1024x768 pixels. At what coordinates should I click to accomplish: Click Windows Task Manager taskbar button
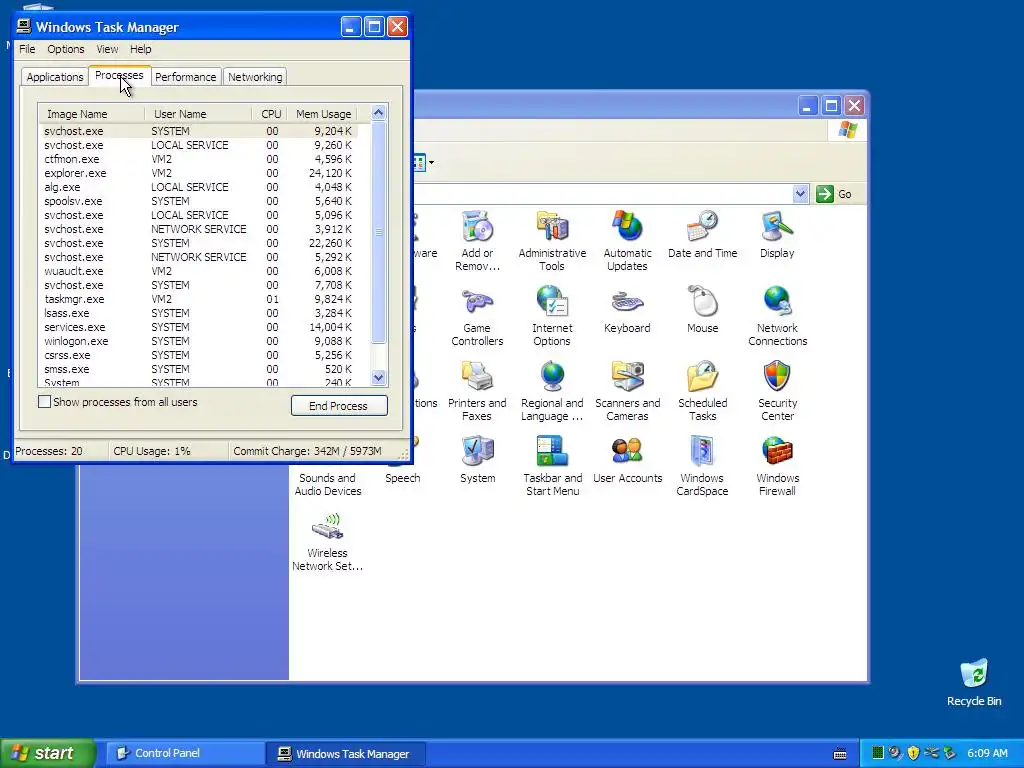coord(346,753)
